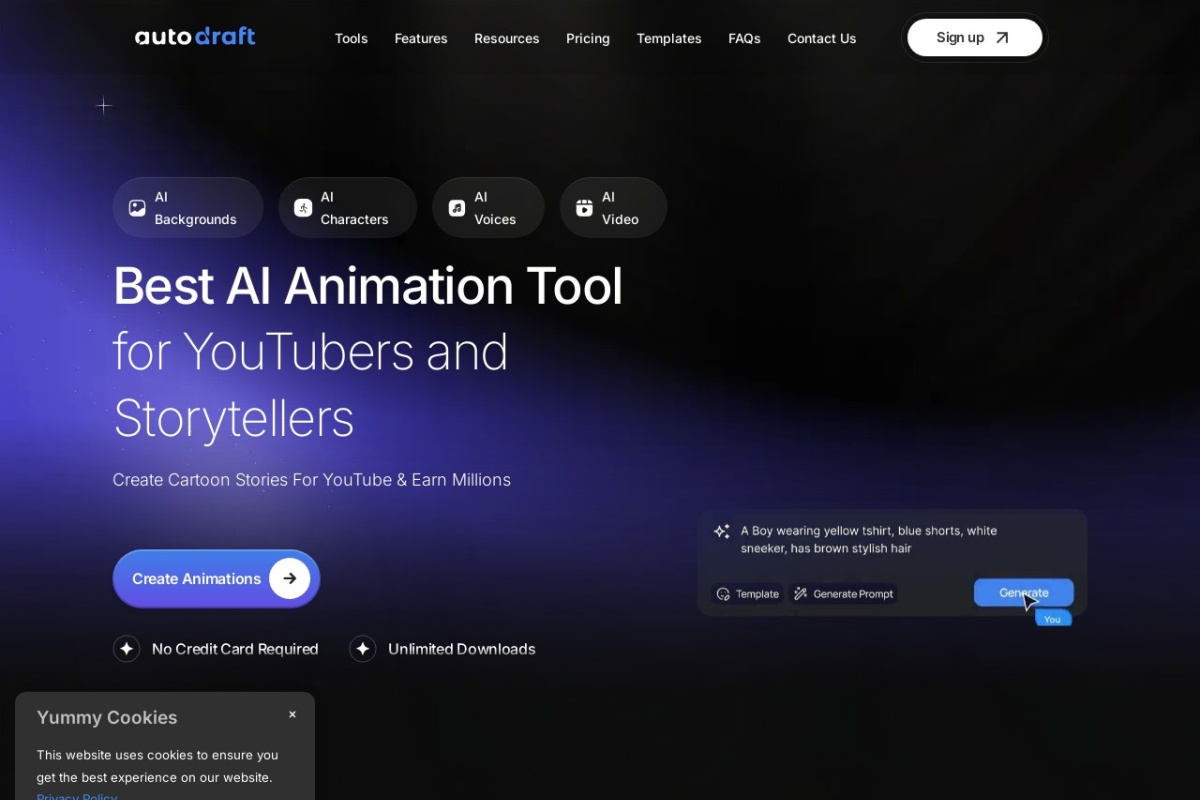Click the AI Voices music note icon

tap(457, 208)
